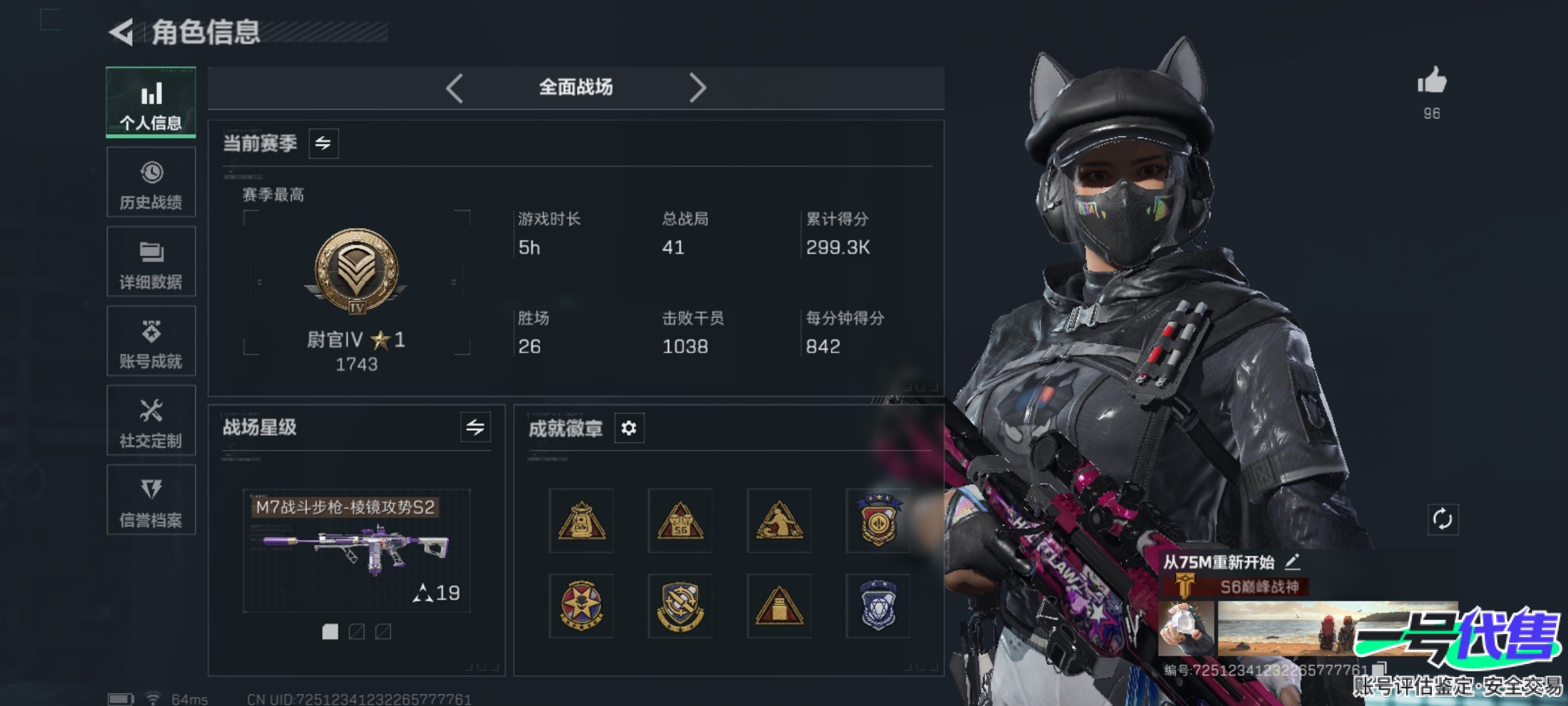Open the 详细数据 sidebar tab
This screenshot has width=1568, height=706.
[x=151, y=261]
